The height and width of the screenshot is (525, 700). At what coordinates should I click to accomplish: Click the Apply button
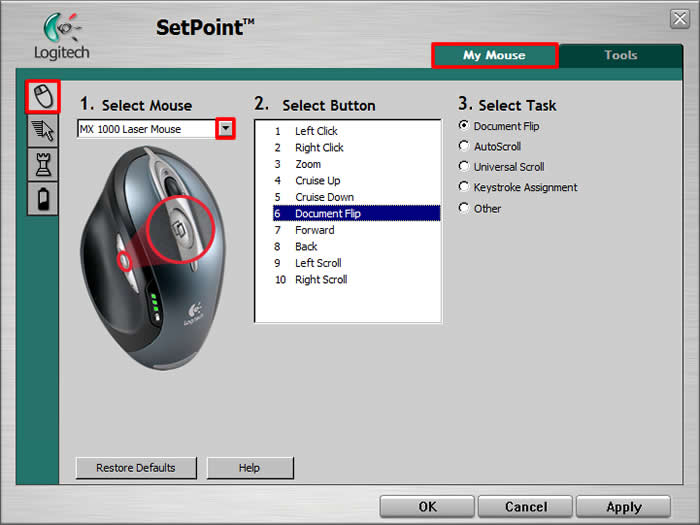click(x=623, y=507)
